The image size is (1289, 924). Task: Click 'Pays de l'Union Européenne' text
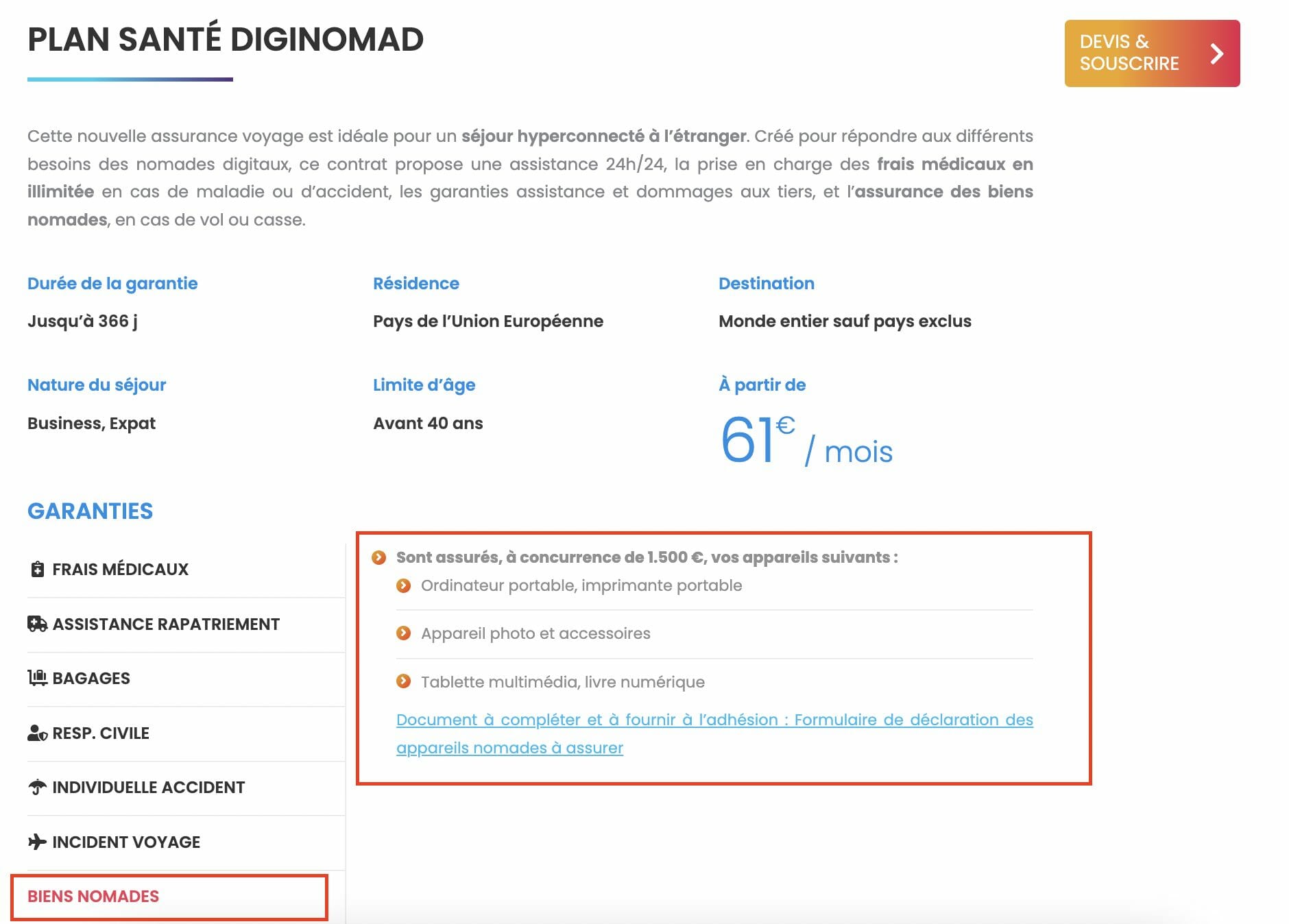pyautogui.click(x=488, y=321)
